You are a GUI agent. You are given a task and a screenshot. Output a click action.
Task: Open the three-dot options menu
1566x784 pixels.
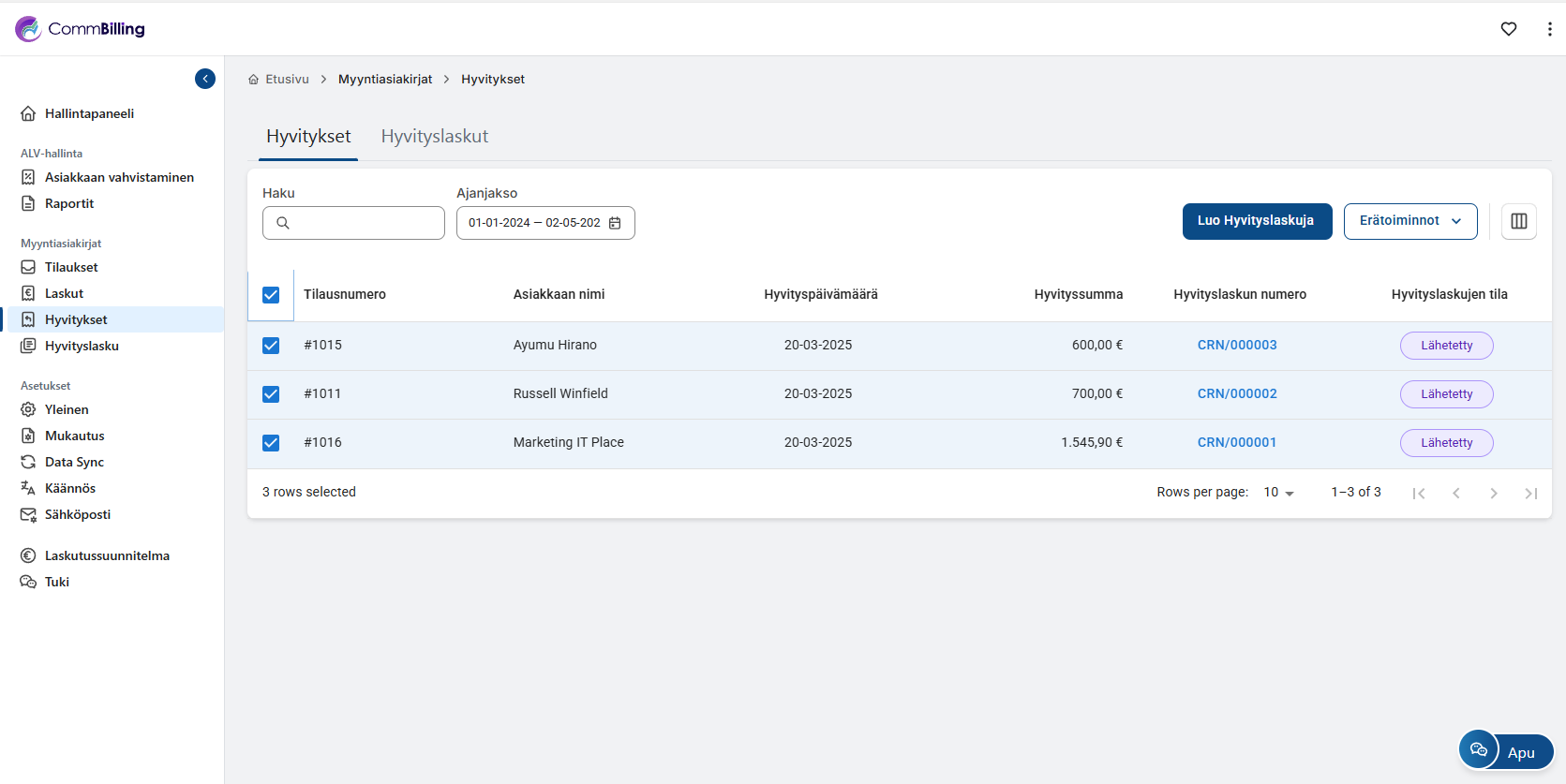[x=1549, y=29]
